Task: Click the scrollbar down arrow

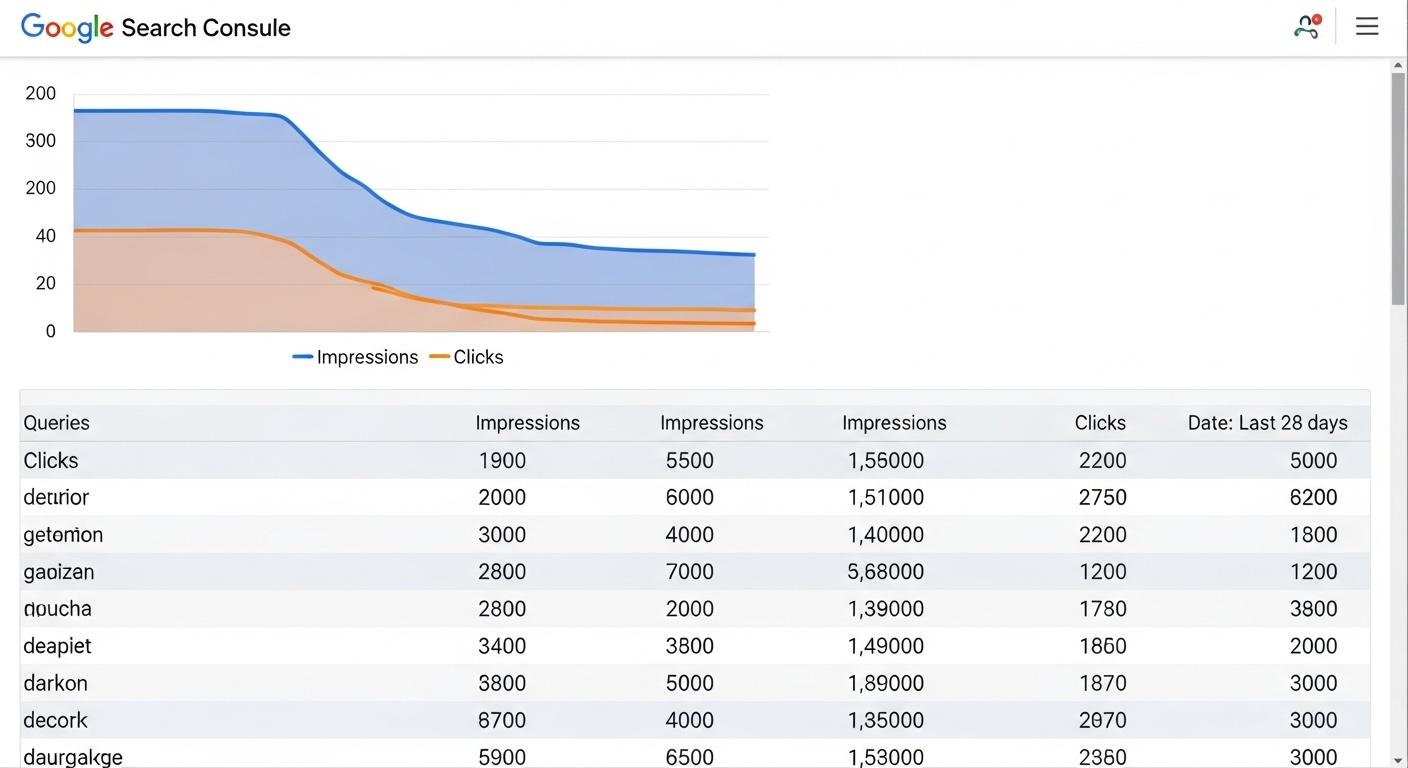Action: pyautogui.click(x=1398, y=759)
